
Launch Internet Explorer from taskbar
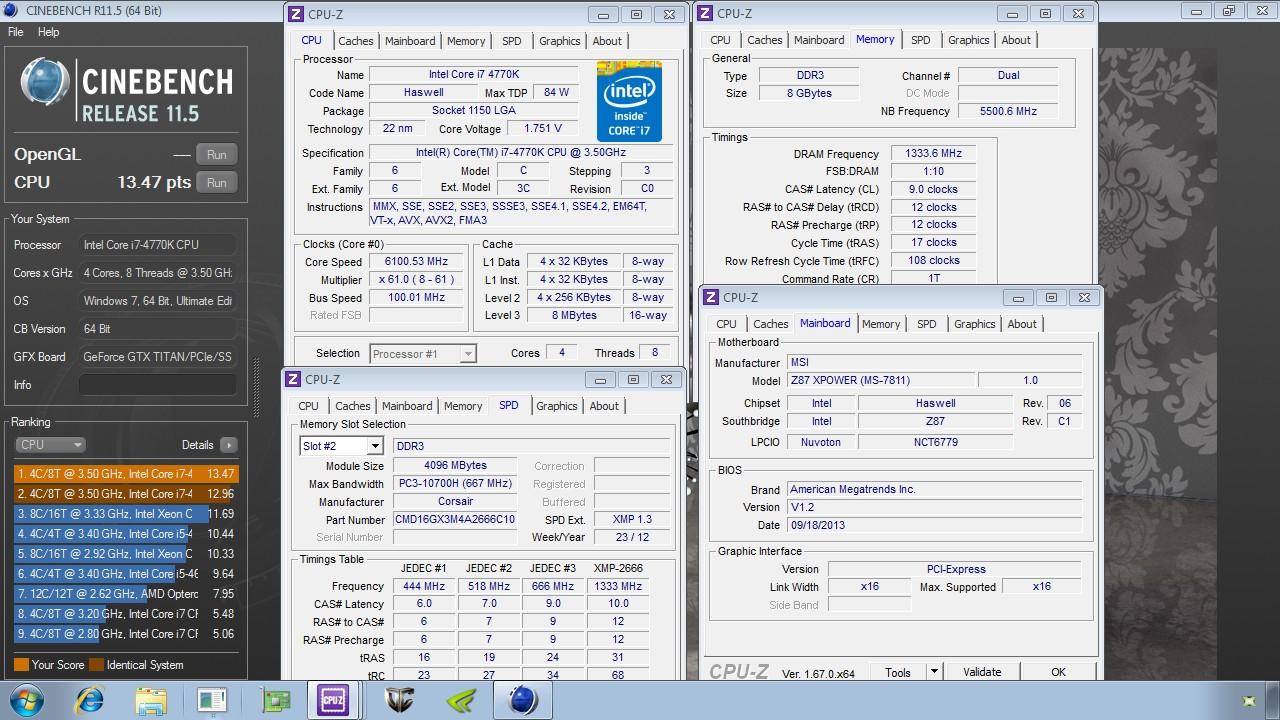click(90, 700)
